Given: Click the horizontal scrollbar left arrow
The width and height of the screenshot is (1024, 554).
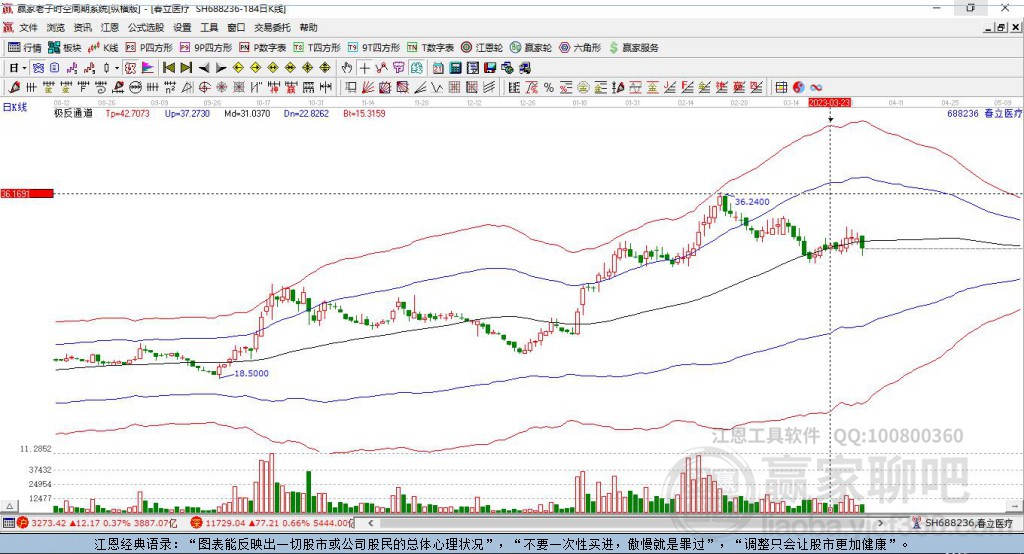Looking at the screenshot, I should click(370, 523).
